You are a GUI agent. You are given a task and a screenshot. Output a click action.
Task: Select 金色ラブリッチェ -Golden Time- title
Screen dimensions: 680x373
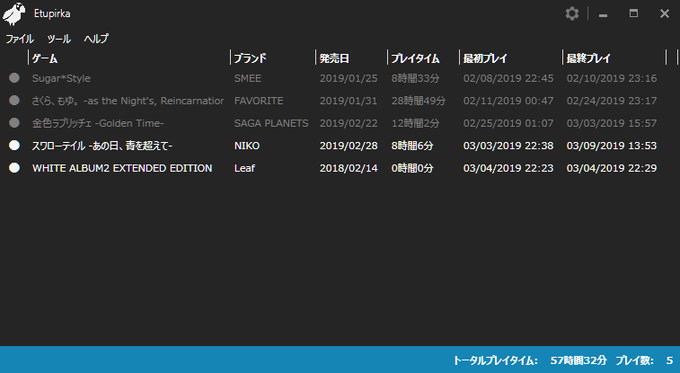coord(98,123)
